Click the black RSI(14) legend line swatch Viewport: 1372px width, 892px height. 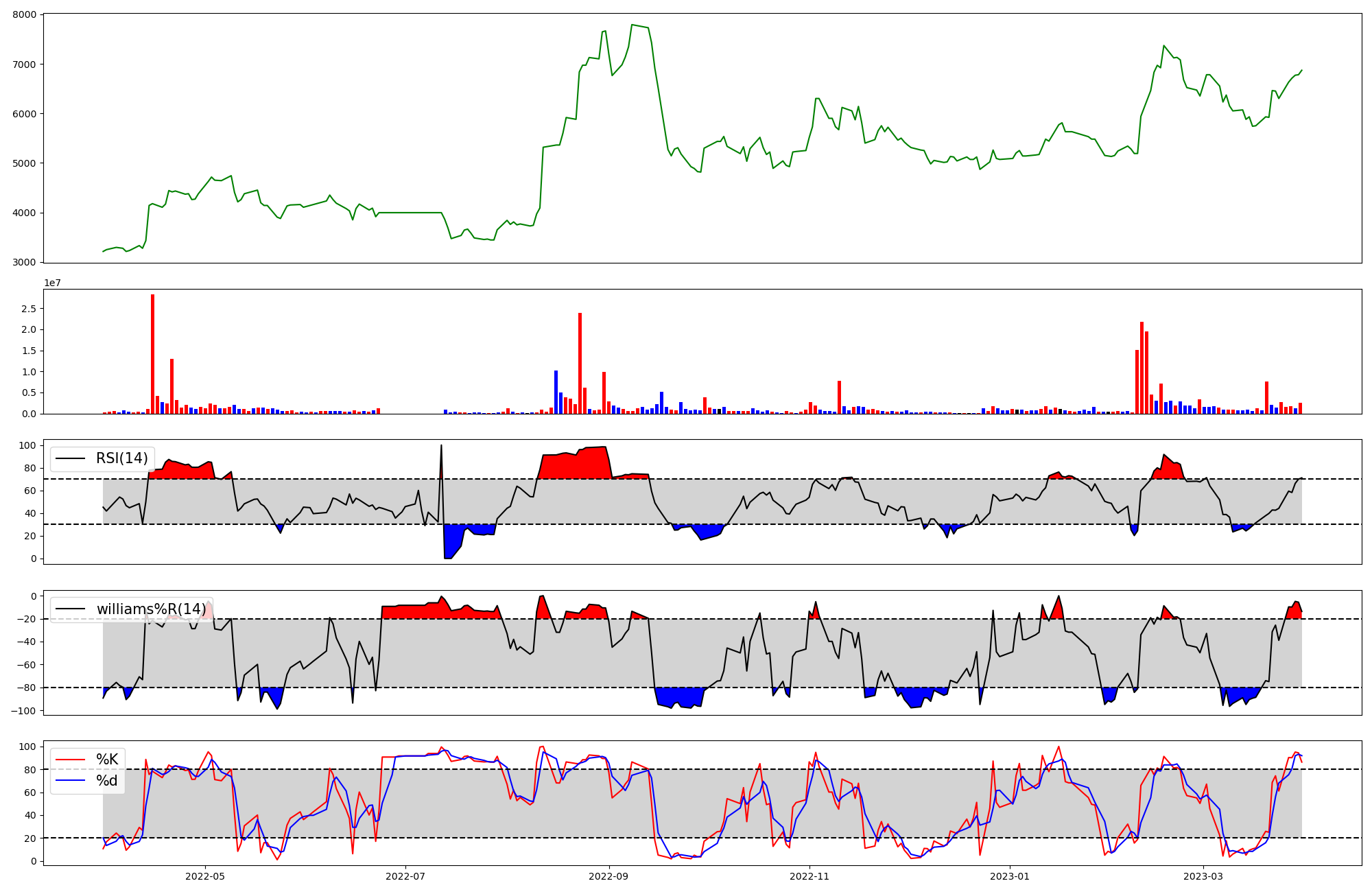tap(71, 458)
